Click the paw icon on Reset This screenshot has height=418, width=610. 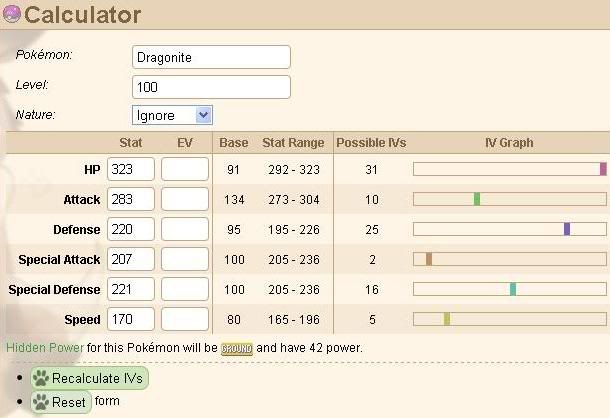pos(41,402)
